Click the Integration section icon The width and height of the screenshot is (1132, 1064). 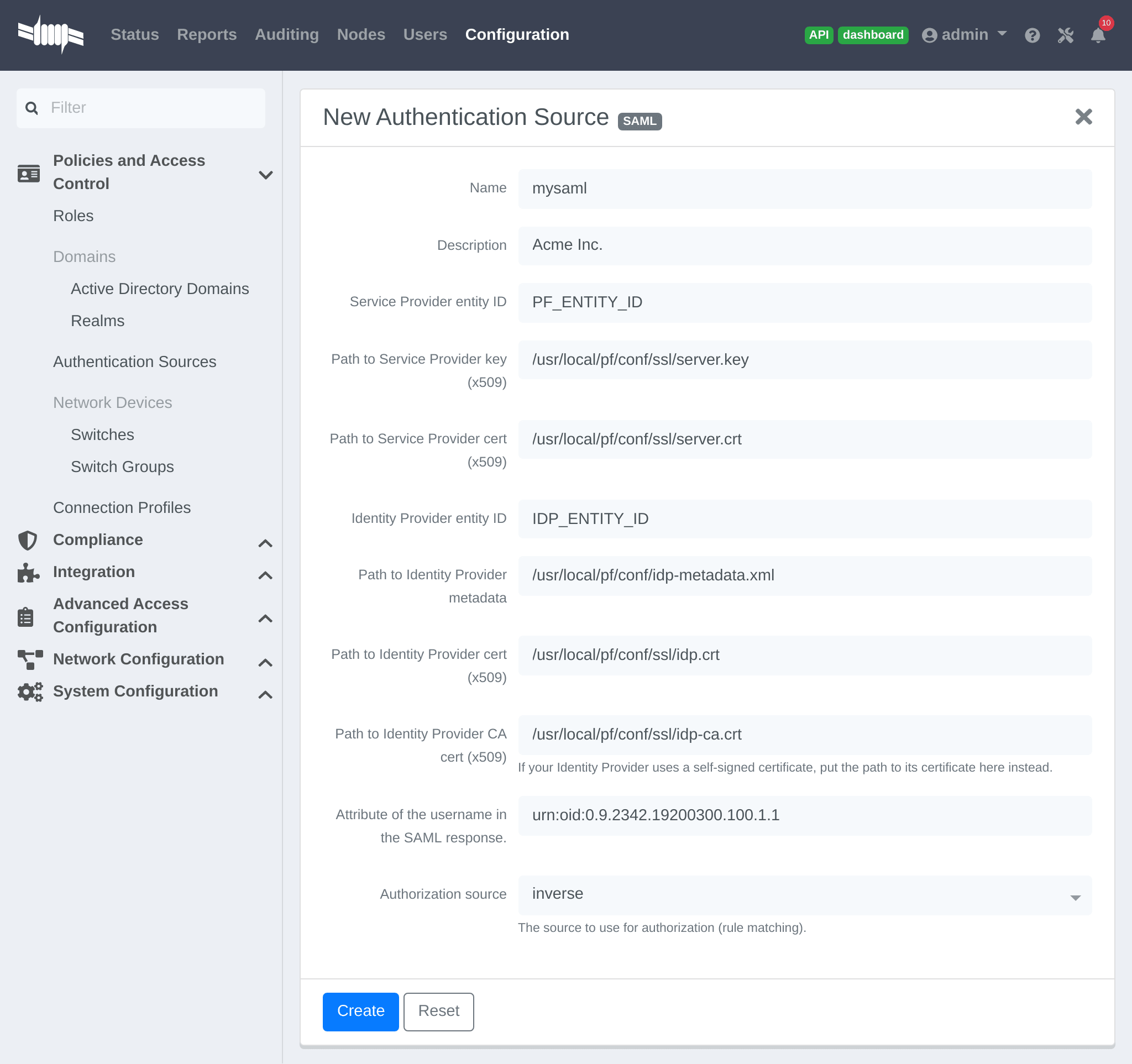[26, 572]
